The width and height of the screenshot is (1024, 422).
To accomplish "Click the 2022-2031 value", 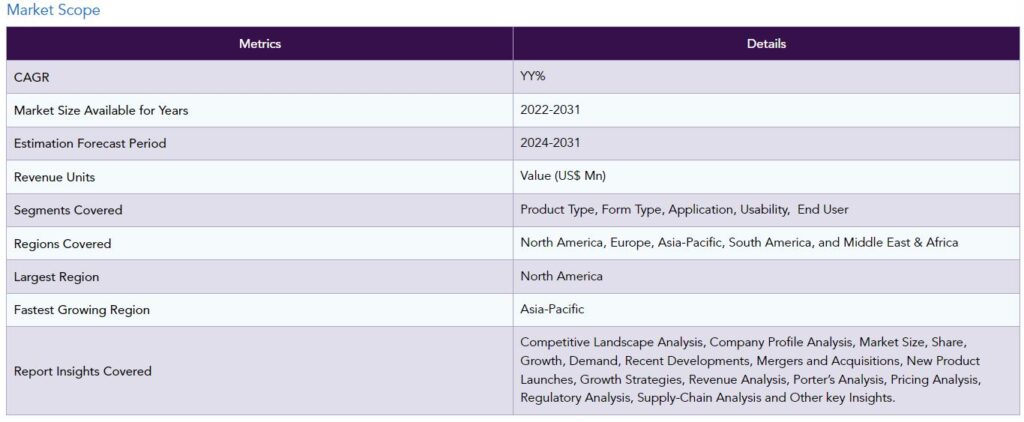I will pos(550,110).
